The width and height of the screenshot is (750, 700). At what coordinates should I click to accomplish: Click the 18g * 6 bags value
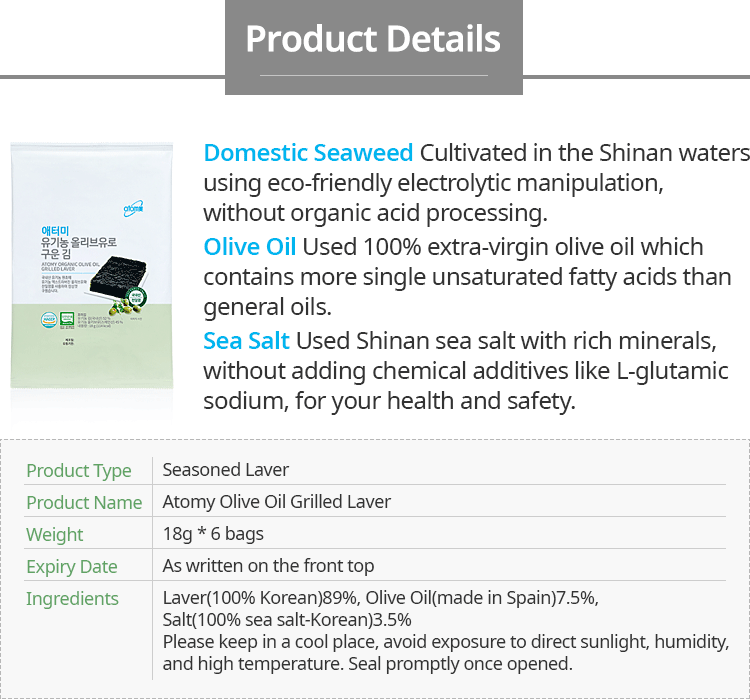click(x=213, y=534)
